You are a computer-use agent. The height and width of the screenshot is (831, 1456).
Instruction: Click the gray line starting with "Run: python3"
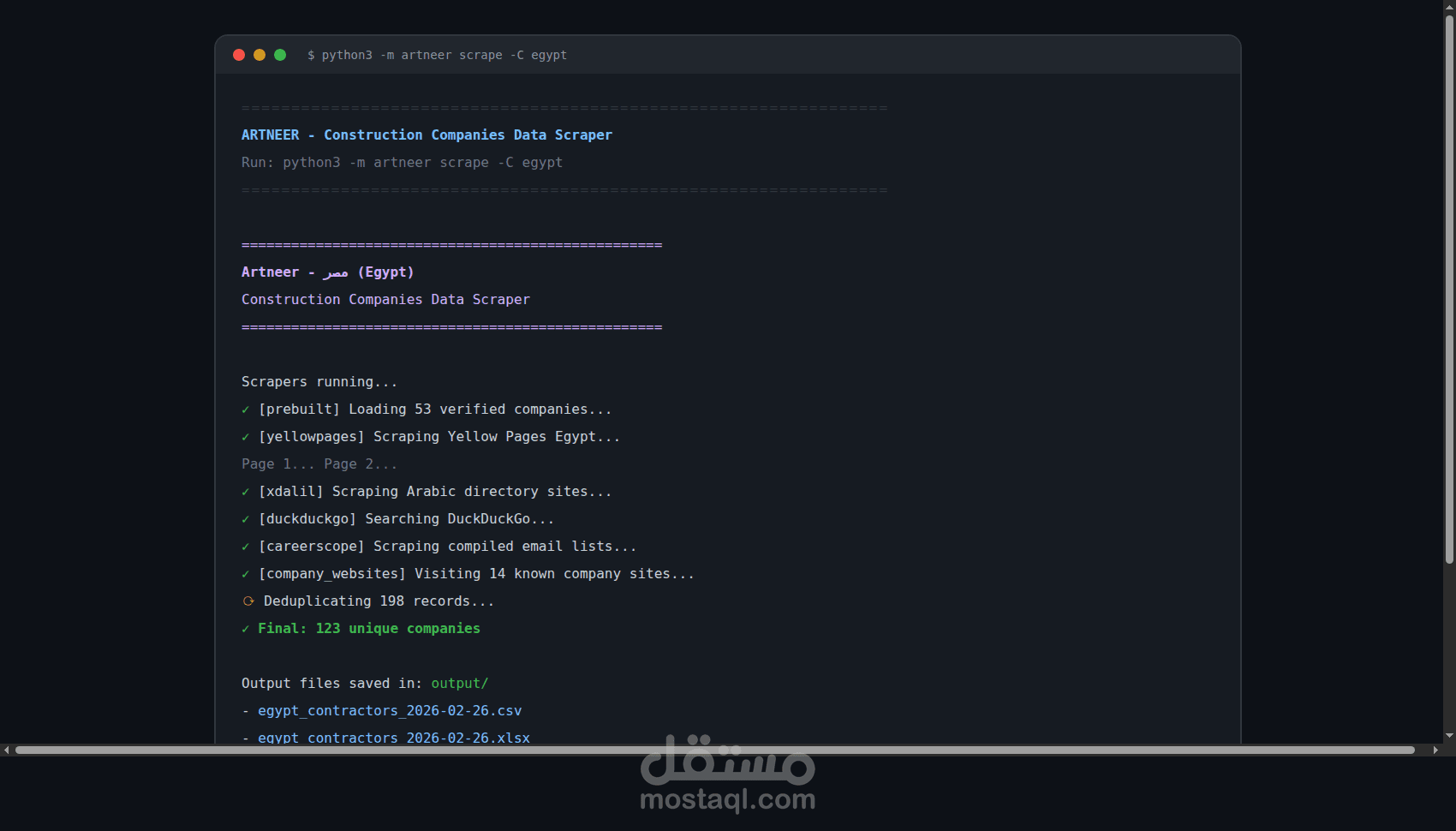click(x=402, y=163)
